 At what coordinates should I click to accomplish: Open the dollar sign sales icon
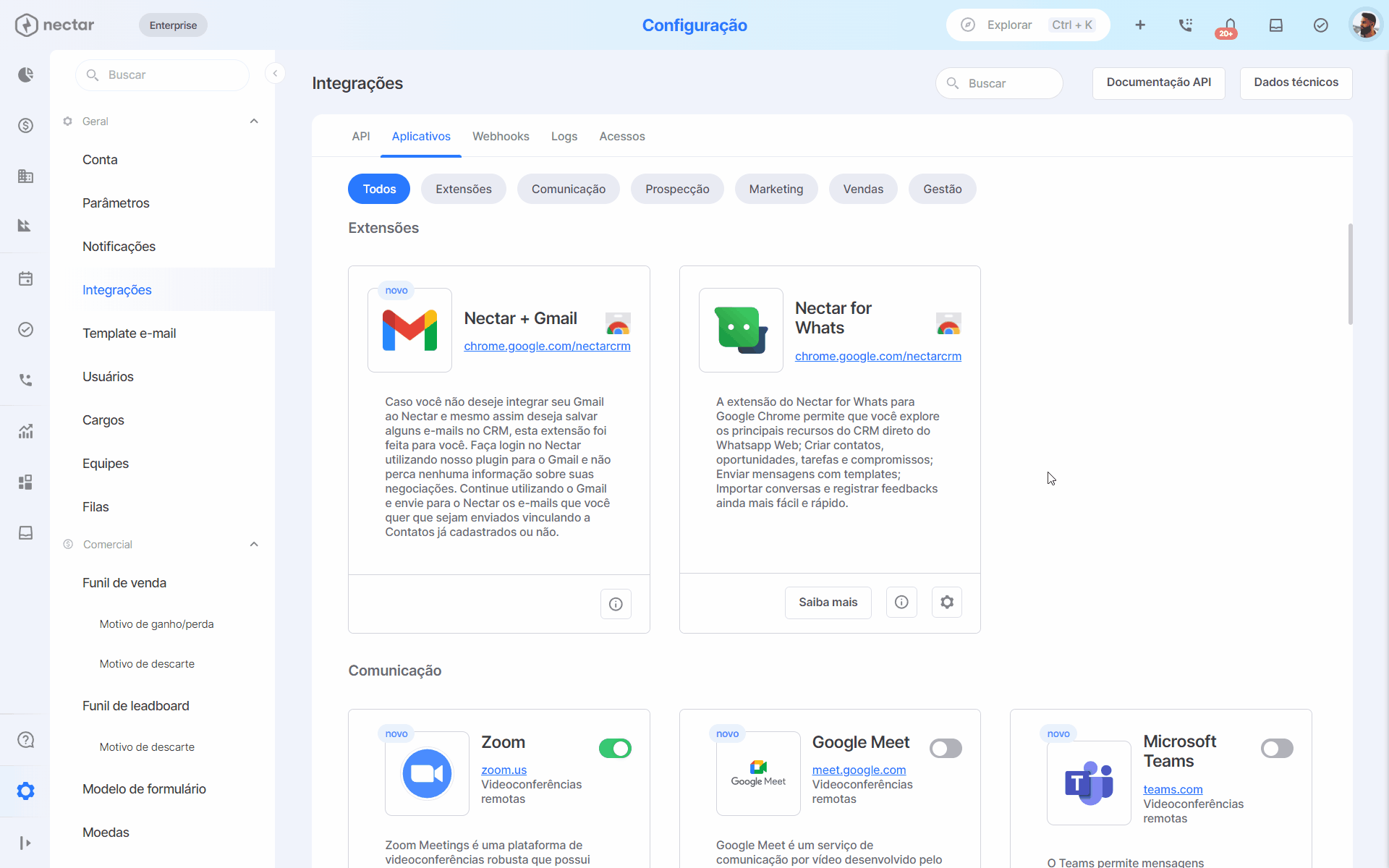point(25,125)
